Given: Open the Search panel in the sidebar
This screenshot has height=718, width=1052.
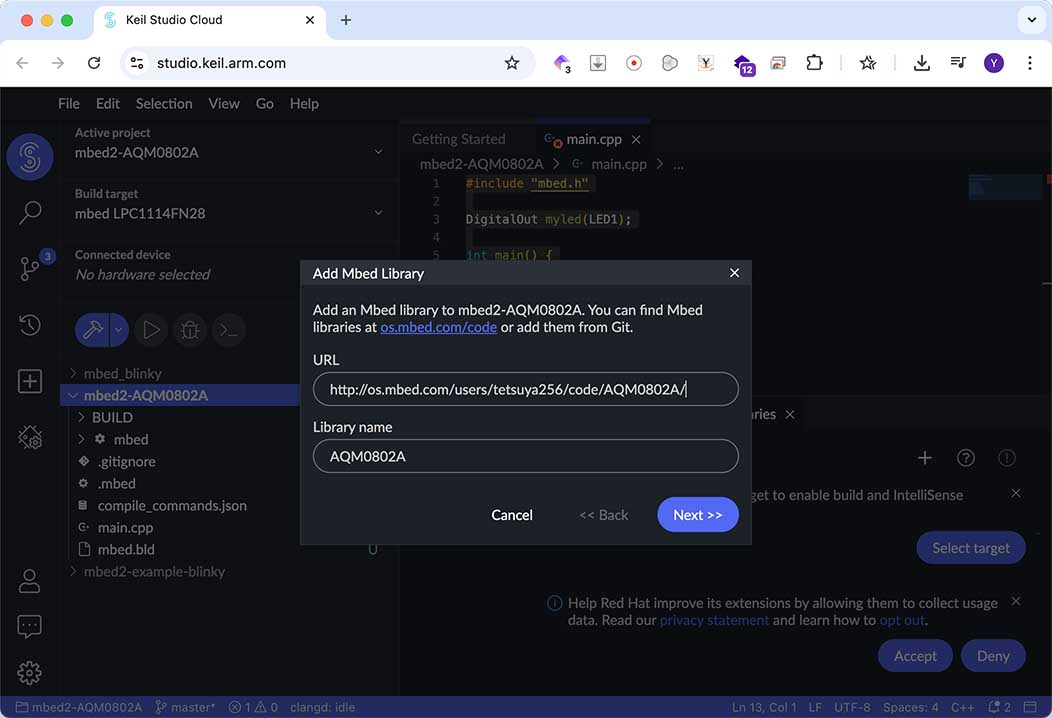Looking at the screenshot, I should pos(30,212).
